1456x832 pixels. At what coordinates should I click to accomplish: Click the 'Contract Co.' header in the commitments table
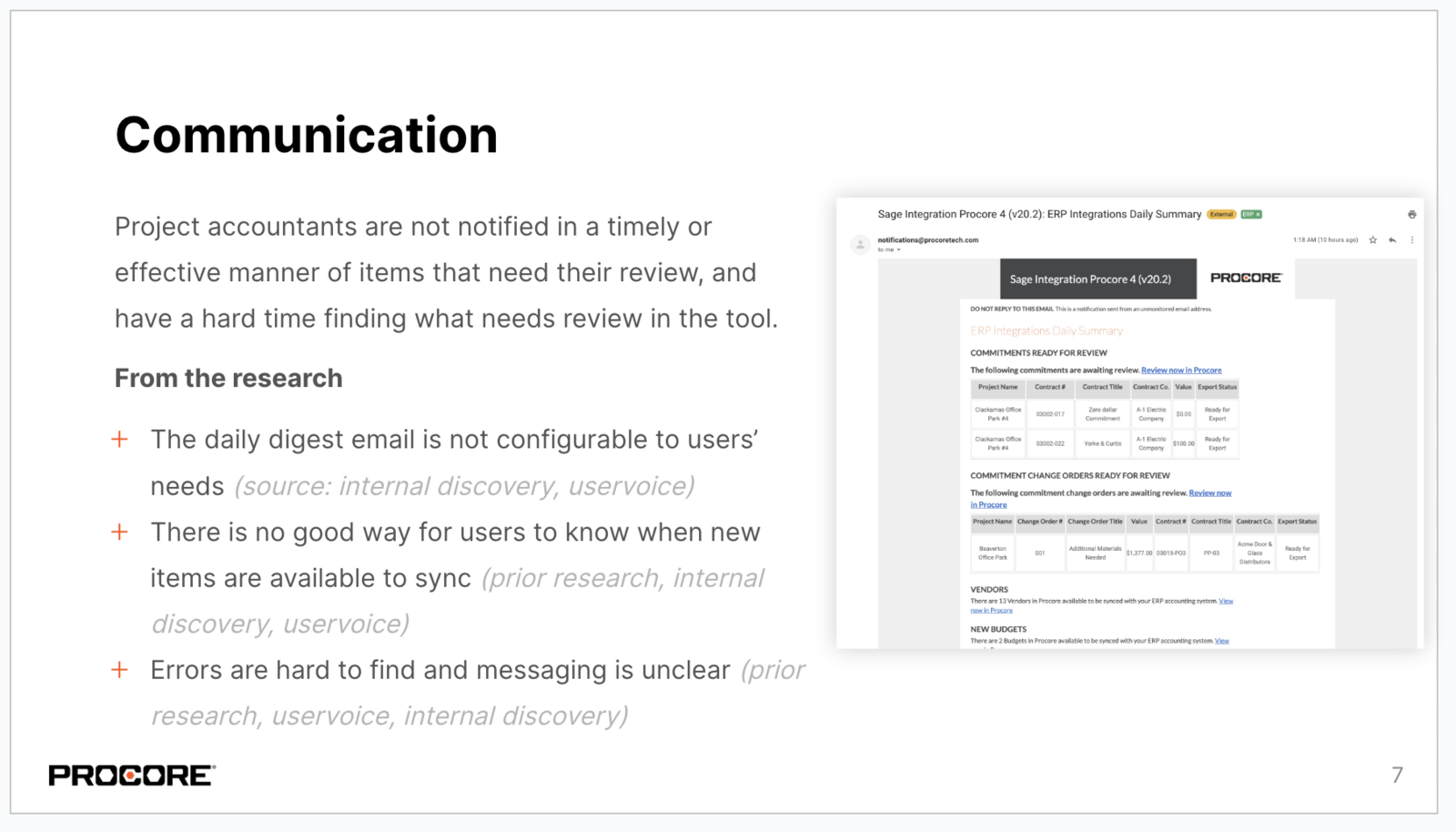tap(1151, 388)
